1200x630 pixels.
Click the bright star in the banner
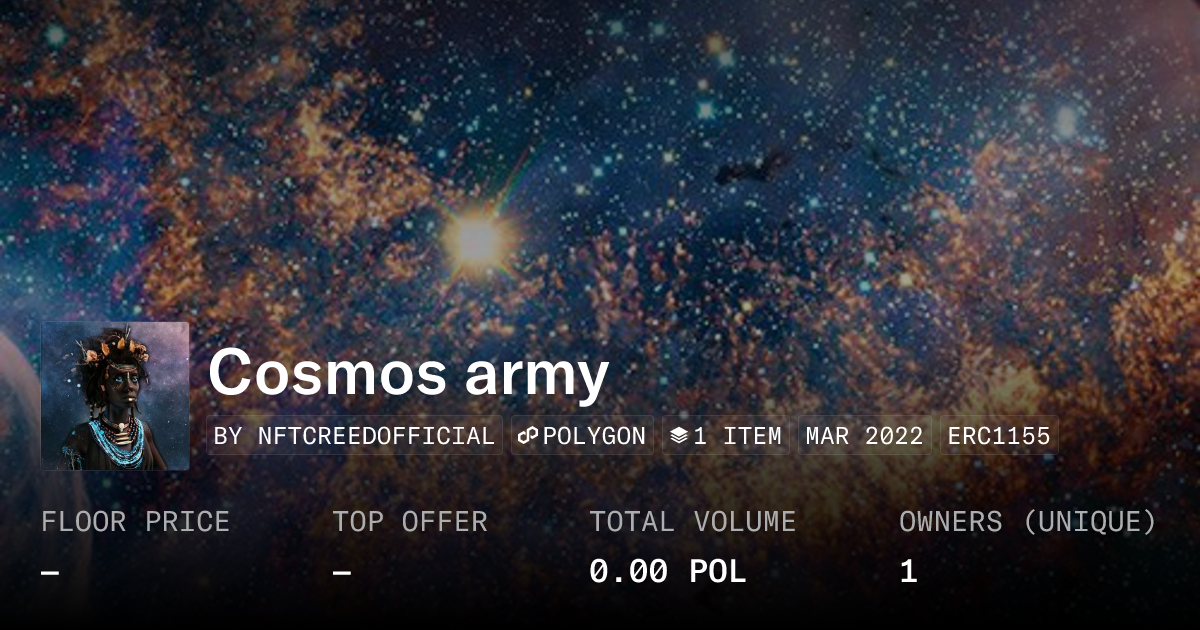tap(476, 239)
